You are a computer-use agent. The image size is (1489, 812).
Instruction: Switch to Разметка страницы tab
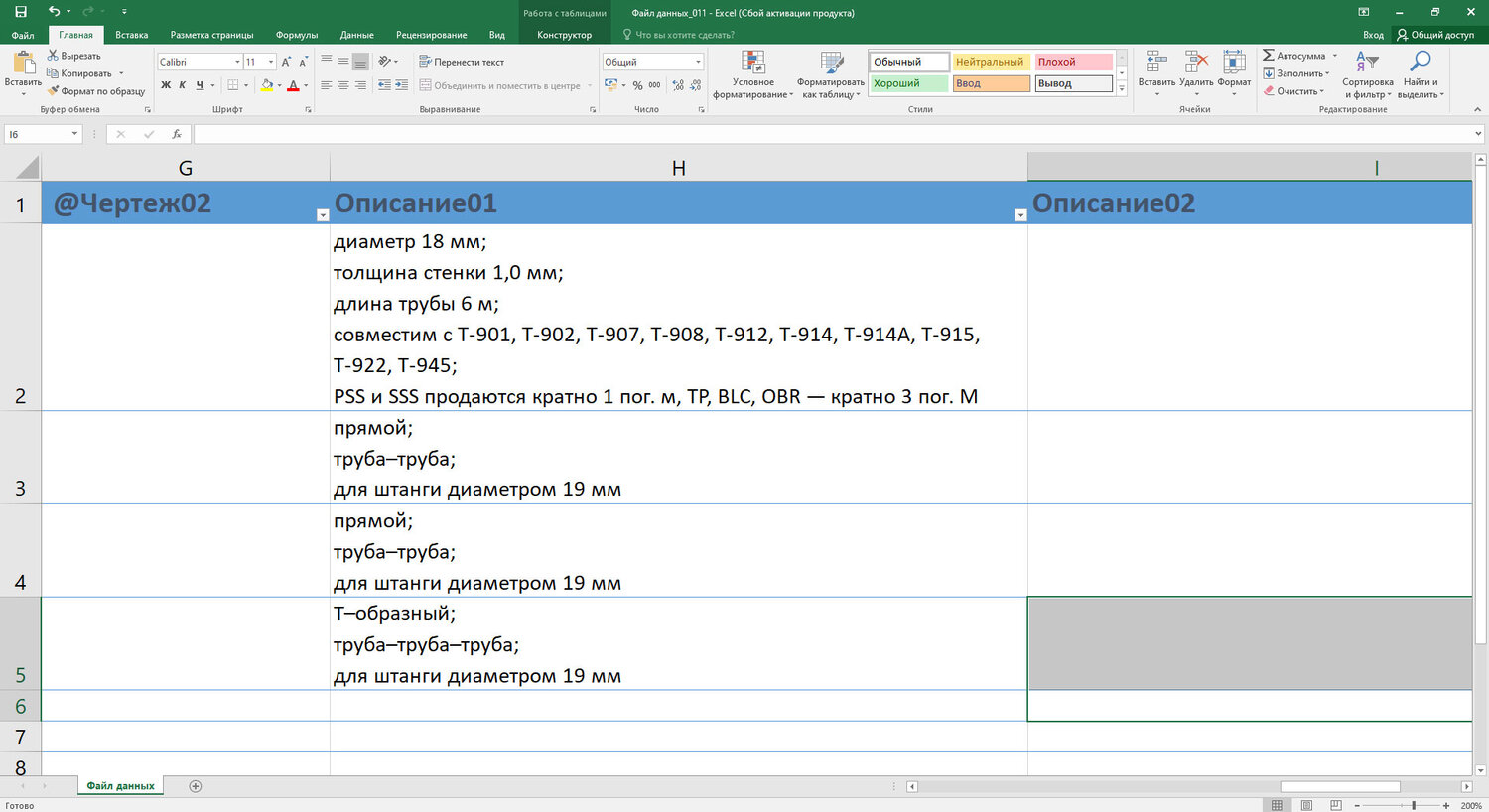coord(211,35)
